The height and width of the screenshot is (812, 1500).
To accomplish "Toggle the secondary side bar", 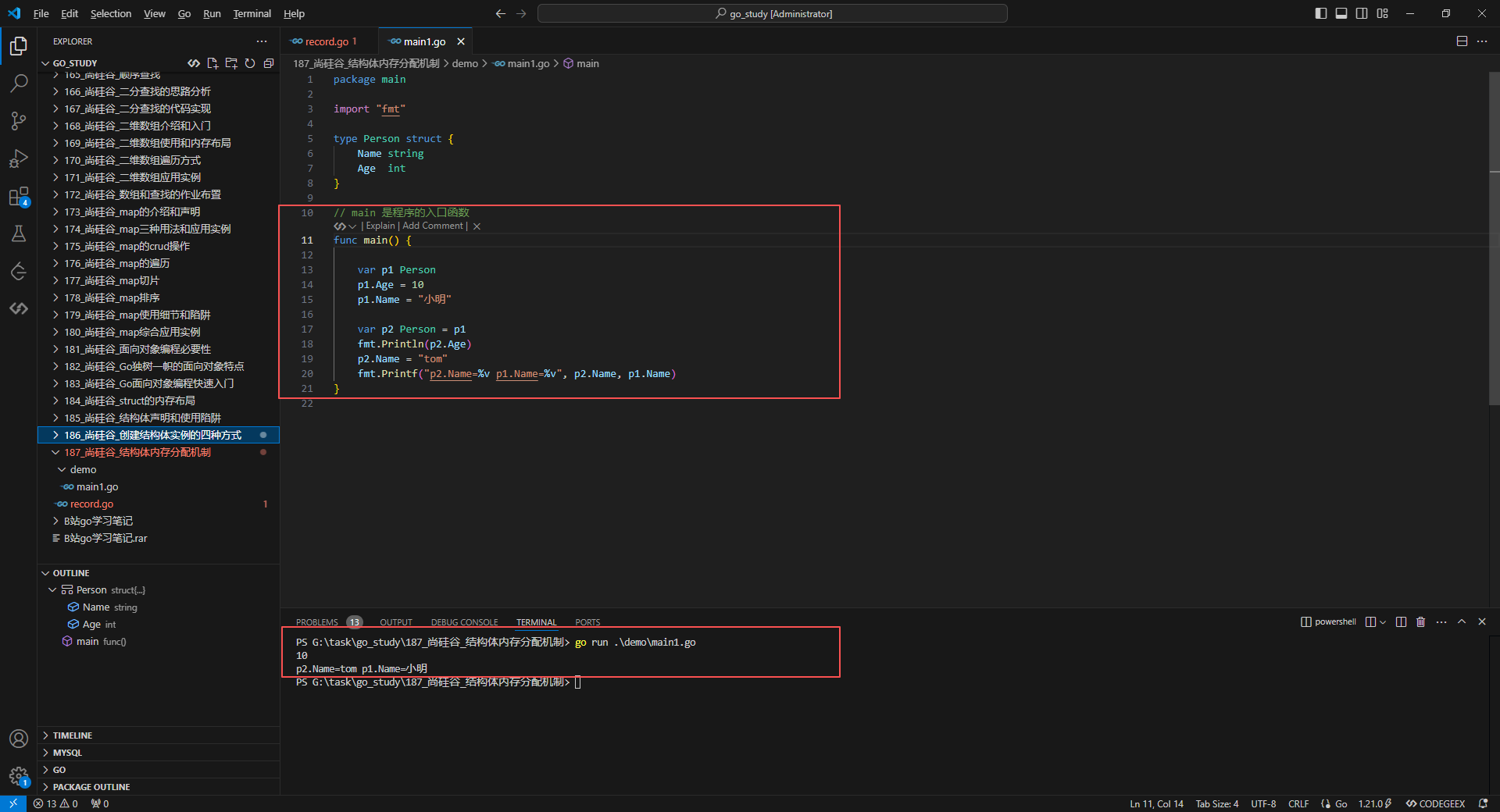I will (x=1362, y=13).
